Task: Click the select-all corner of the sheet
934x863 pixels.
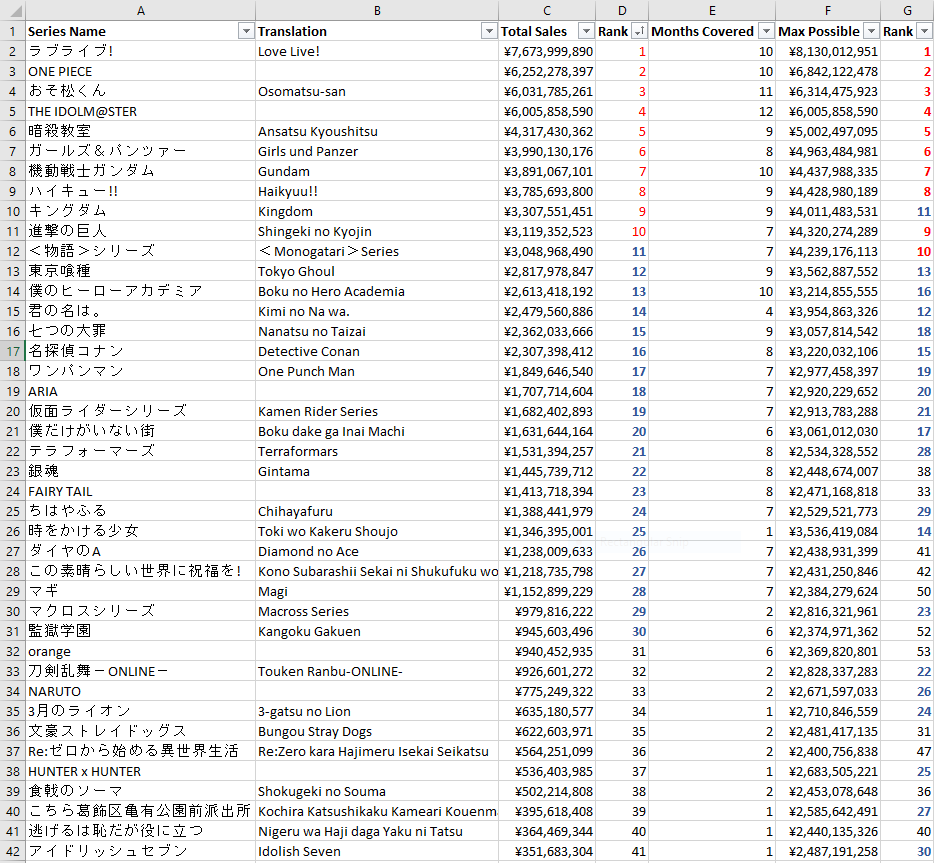Action: click(x=12, y=10)
